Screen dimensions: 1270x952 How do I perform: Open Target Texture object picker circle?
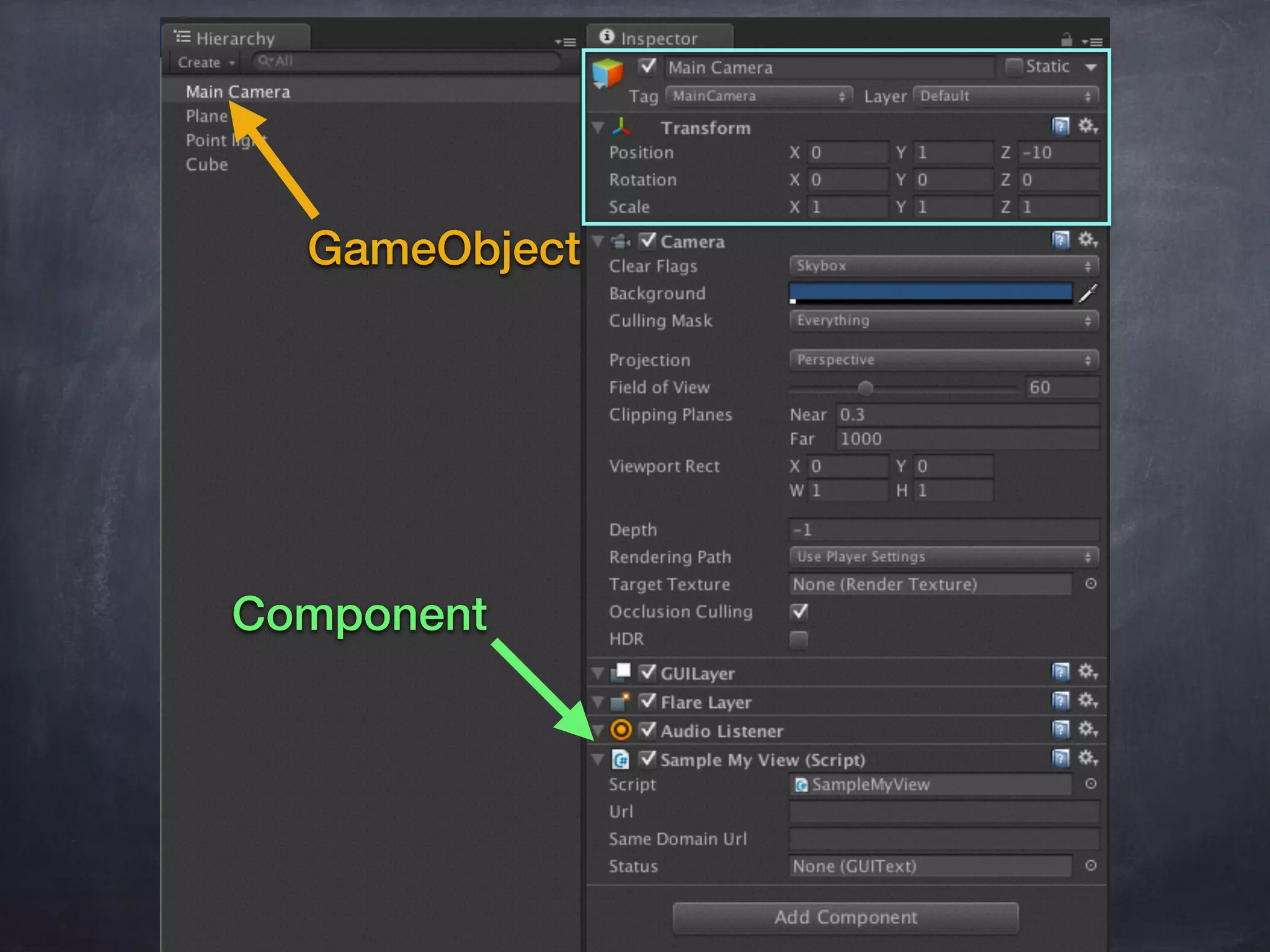point(1091,584)
